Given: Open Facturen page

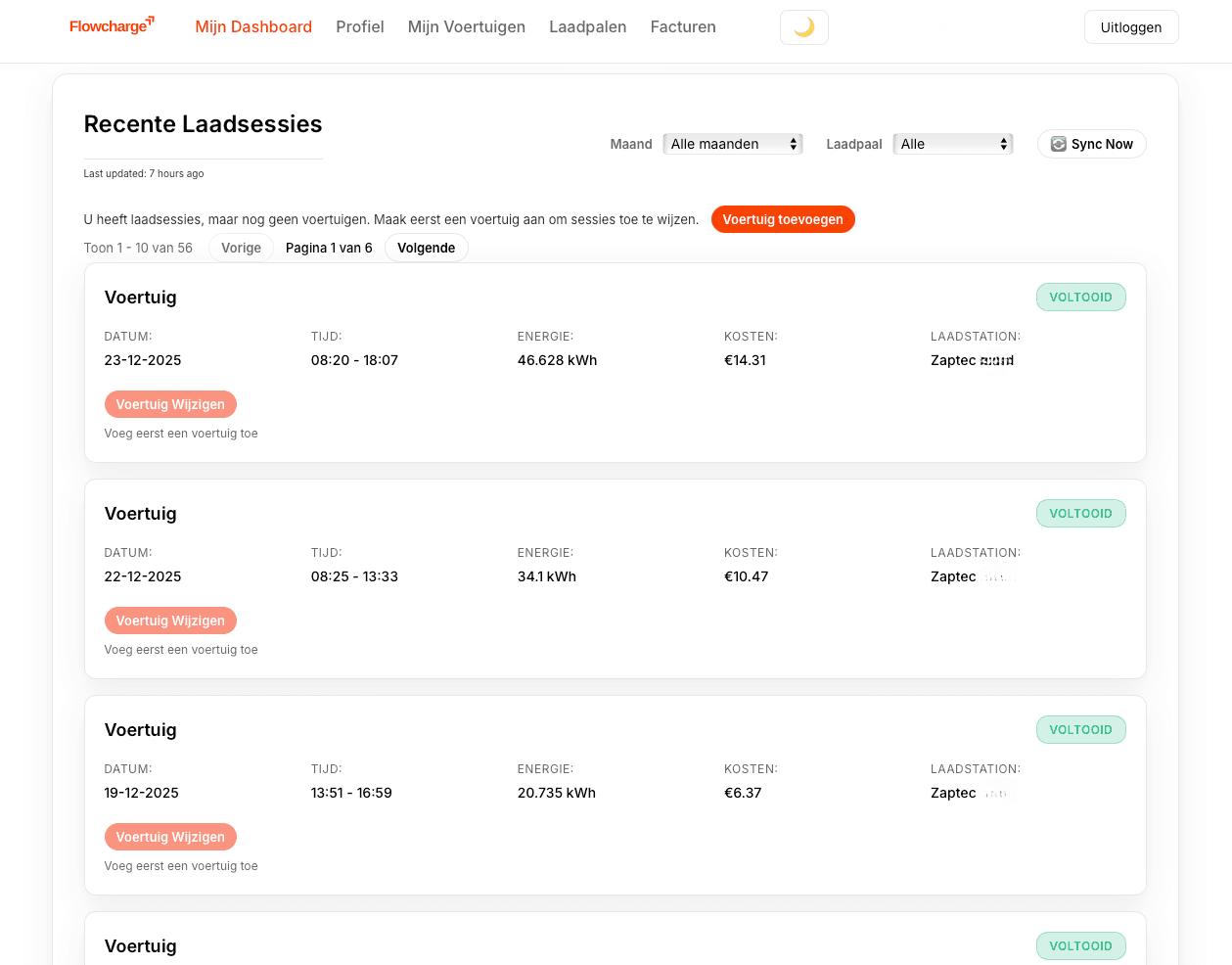Looking at the screenshot, I should click(683, 26).
